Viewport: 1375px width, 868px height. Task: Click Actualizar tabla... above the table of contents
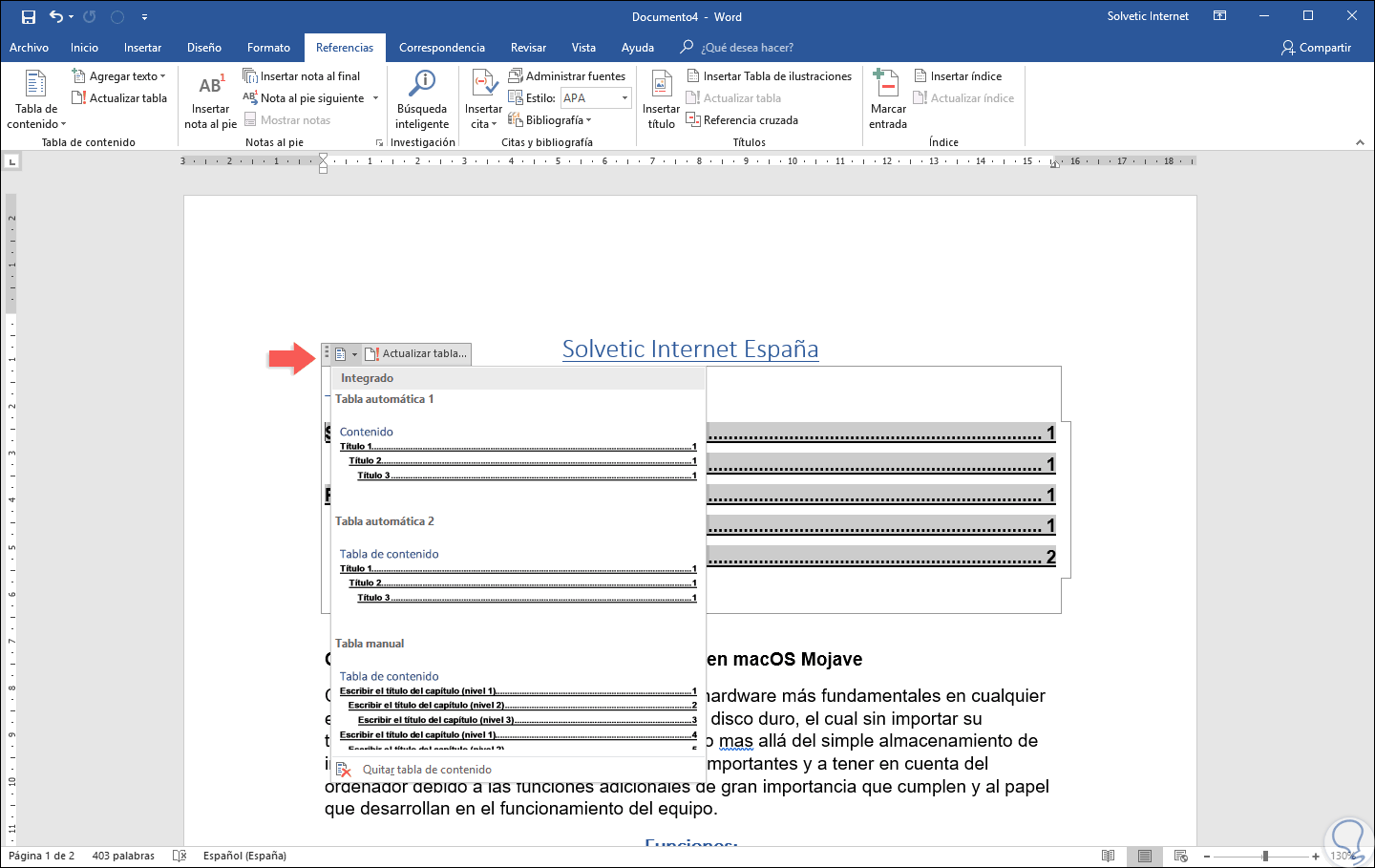pyautogui.click(x=416, y=354)
